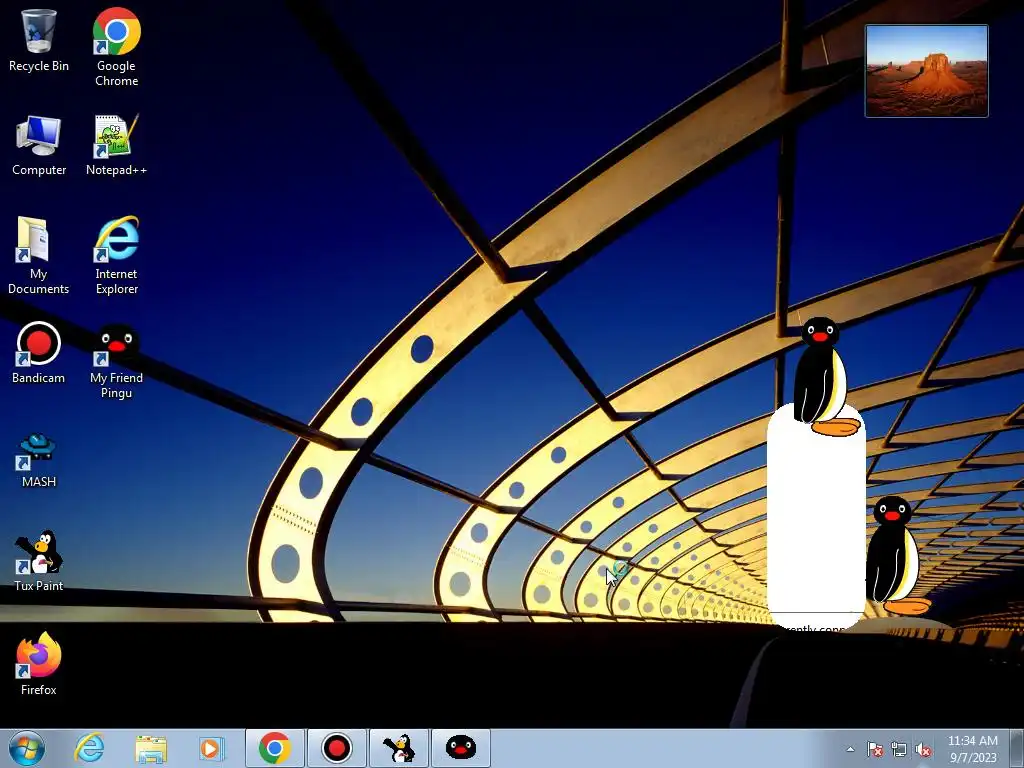The width and height of the screenshot is (1024, 768).
Task: Open Windows Explorer from the taskbar
Action: (x=151, y=748)
